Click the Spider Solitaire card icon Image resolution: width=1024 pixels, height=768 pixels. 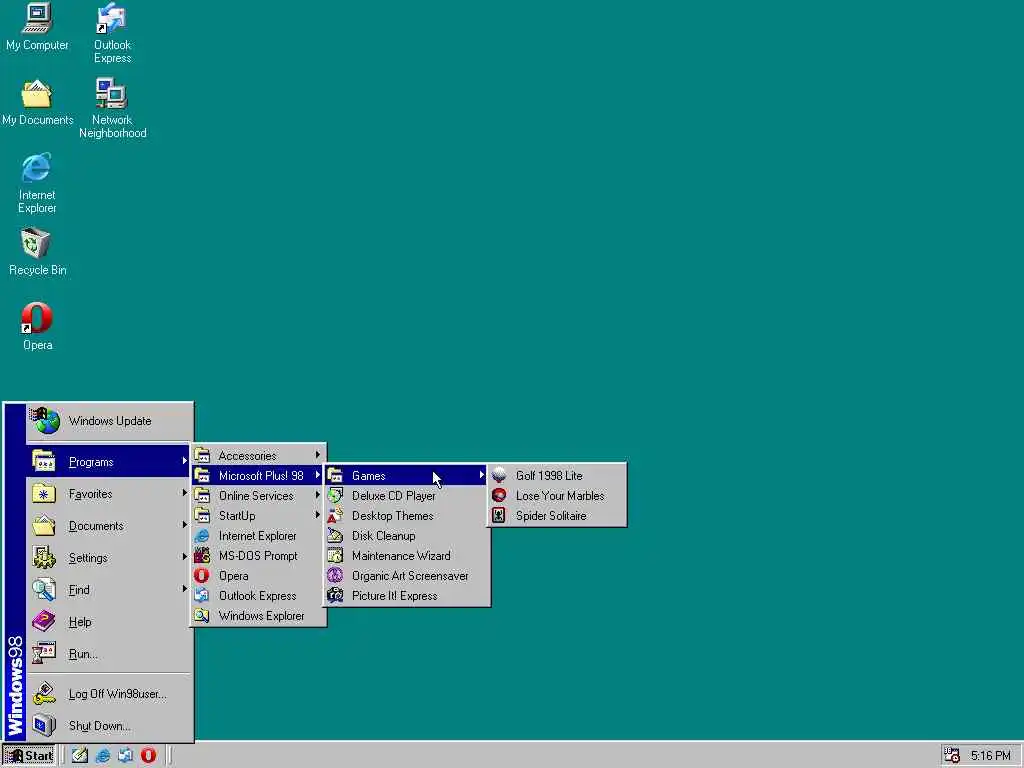(x=499, y=516)
